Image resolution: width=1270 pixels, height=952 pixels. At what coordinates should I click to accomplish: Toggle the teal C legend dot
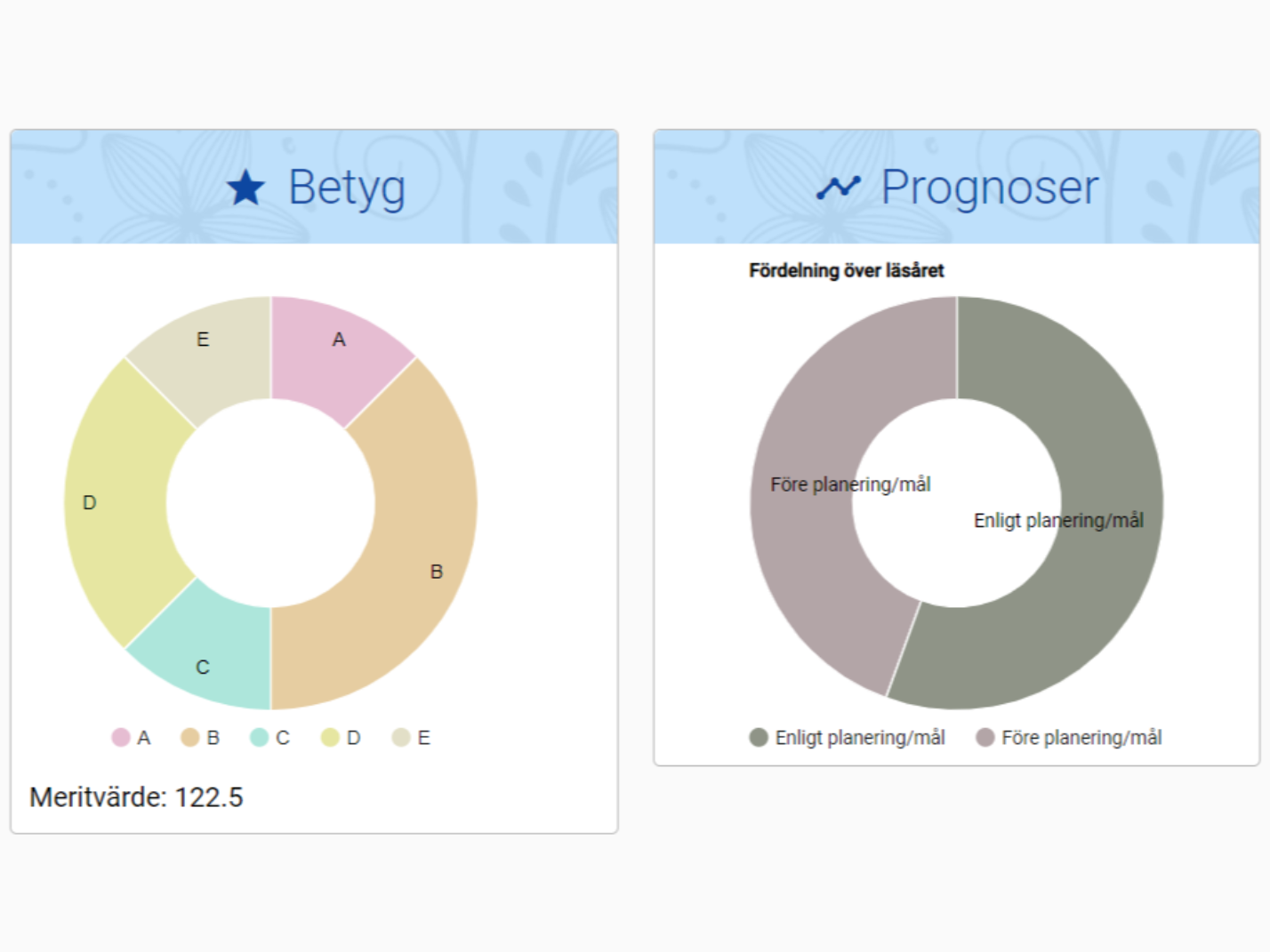(x=260, y=738)
